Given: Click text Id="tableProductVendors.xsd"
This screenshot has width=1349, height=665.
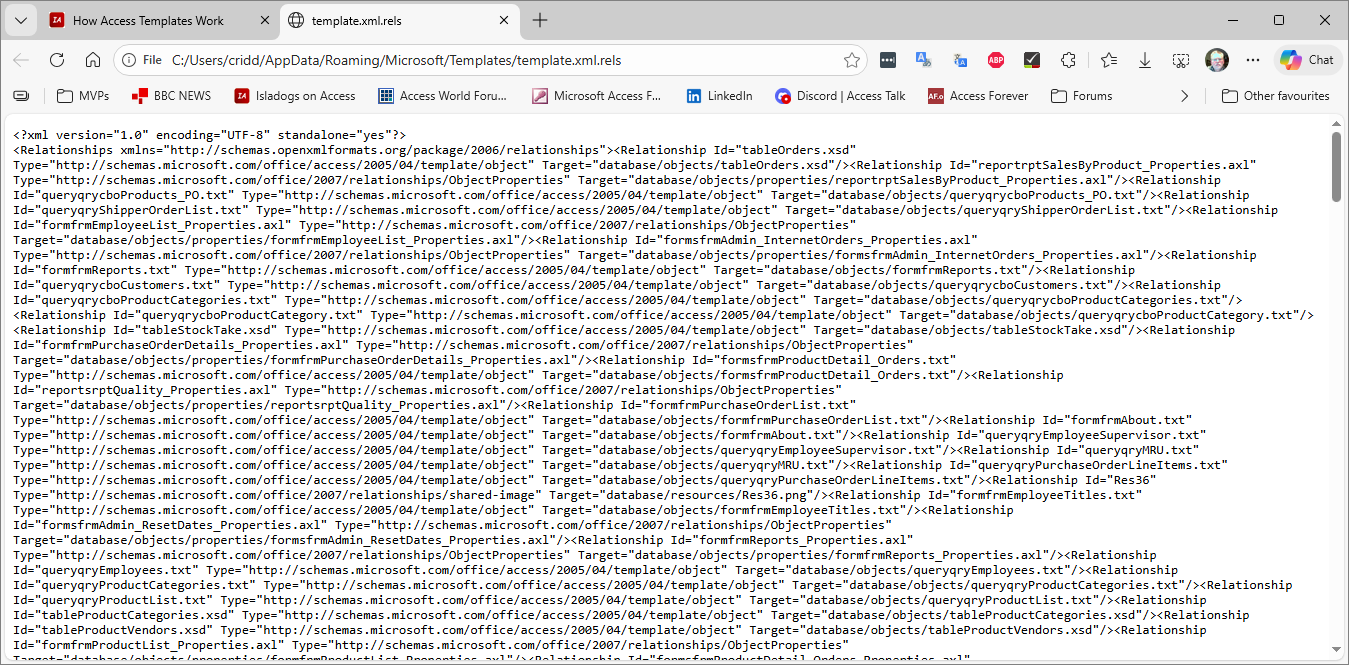Looking at the screenshot, I should tap(113, 630).
